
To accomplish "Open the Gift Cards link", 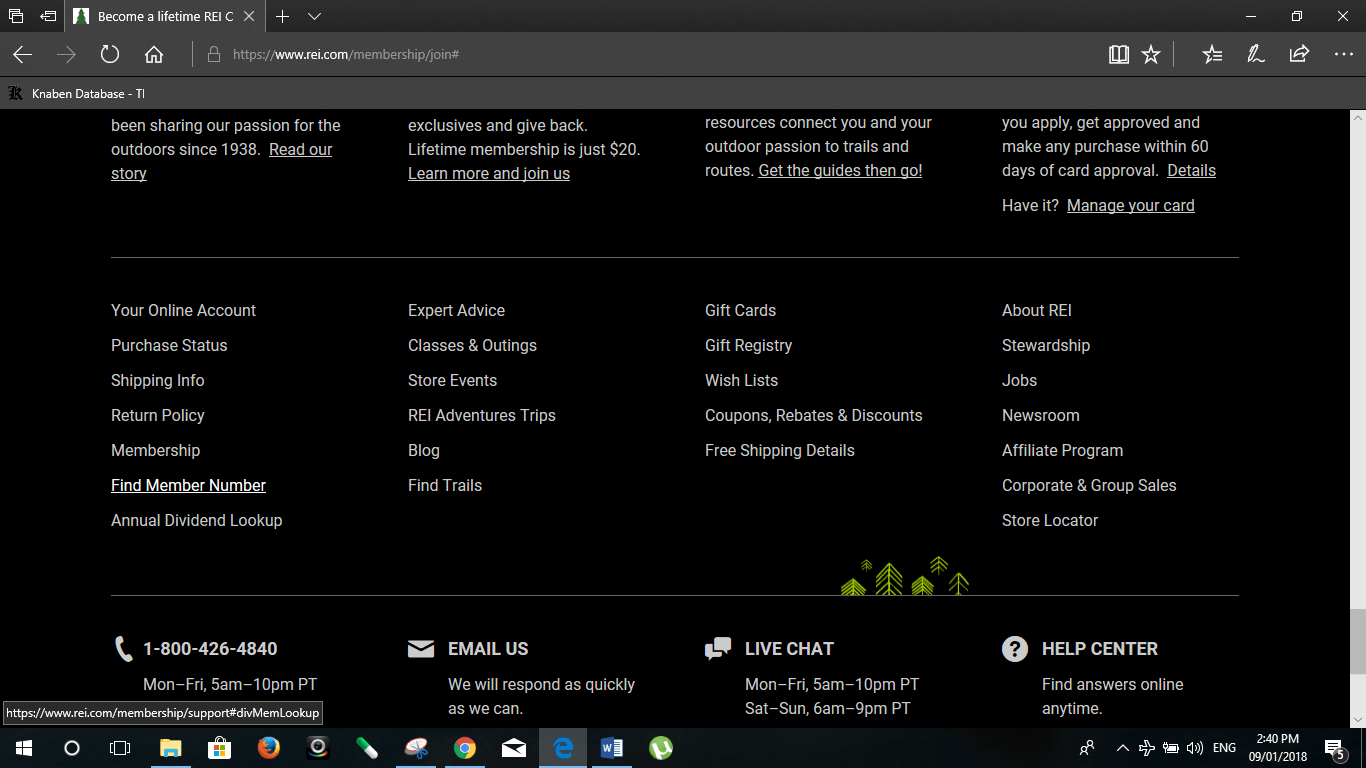I will point(740,310).
